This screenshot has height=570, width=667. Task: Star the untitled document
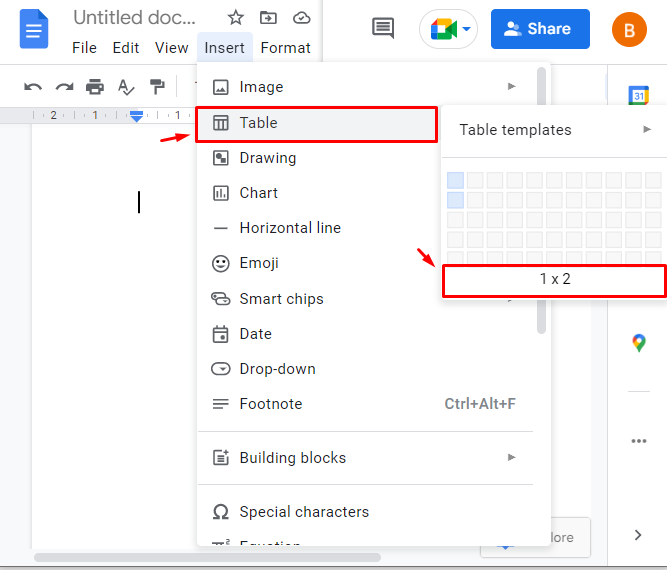point(236,18)
